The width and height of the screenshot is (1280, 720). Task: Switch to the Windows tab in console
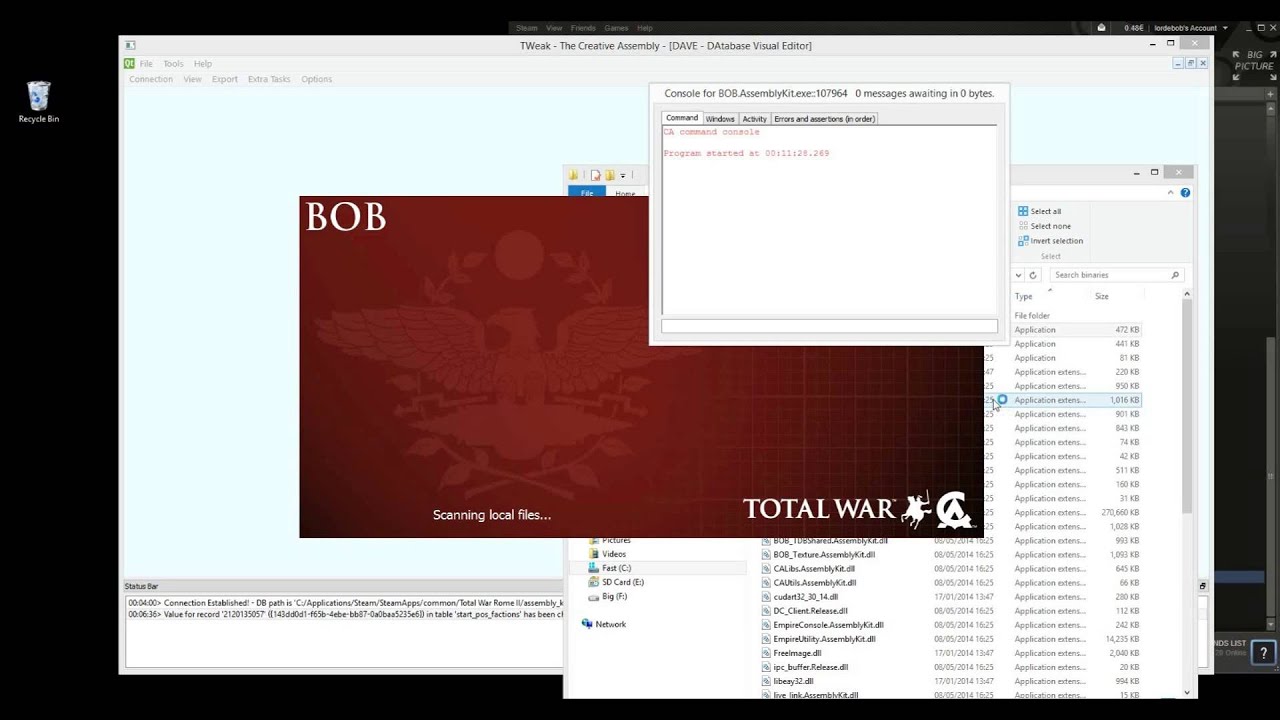pyautogui.click(x=720, y=119)
